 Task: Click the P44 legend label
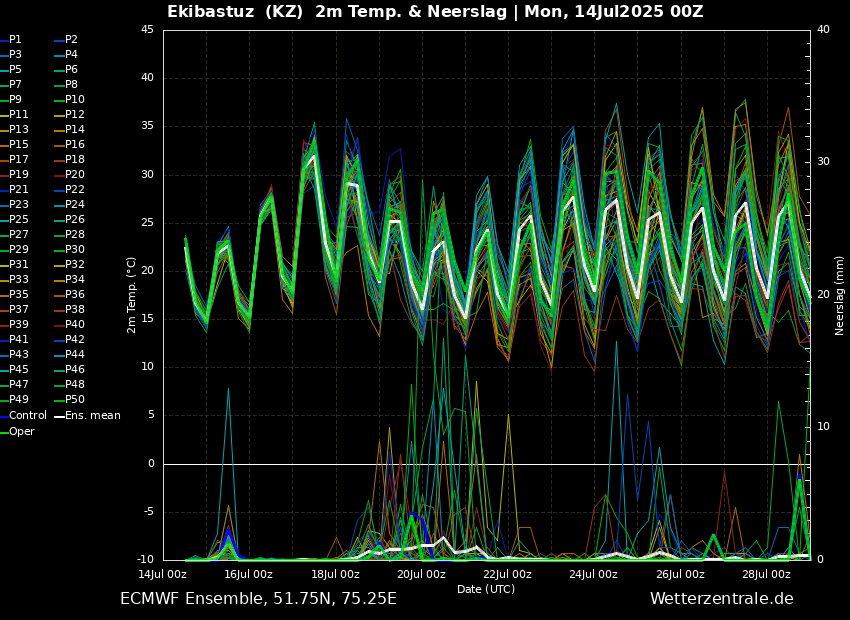pos(75,354)
